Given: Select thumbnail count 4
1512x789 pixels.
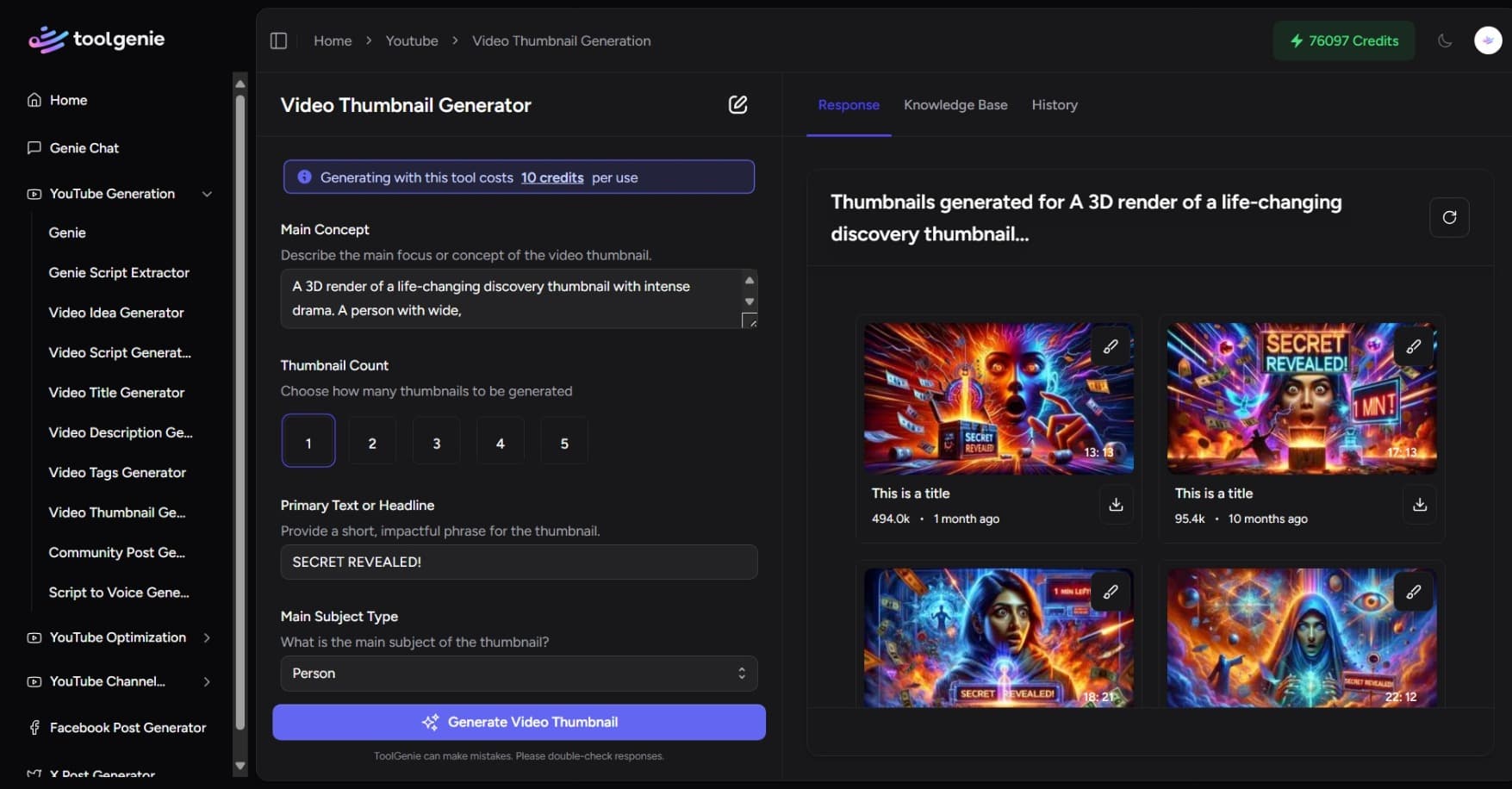Looking at the screenshot, I should pyautogui.click(x=501, y=441).
